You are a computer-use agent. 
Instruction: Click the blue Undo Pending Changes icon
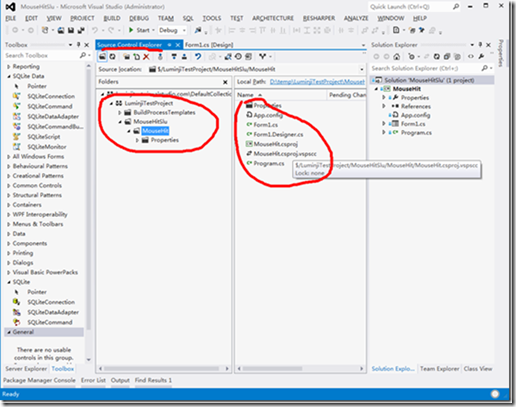[198, 57]
